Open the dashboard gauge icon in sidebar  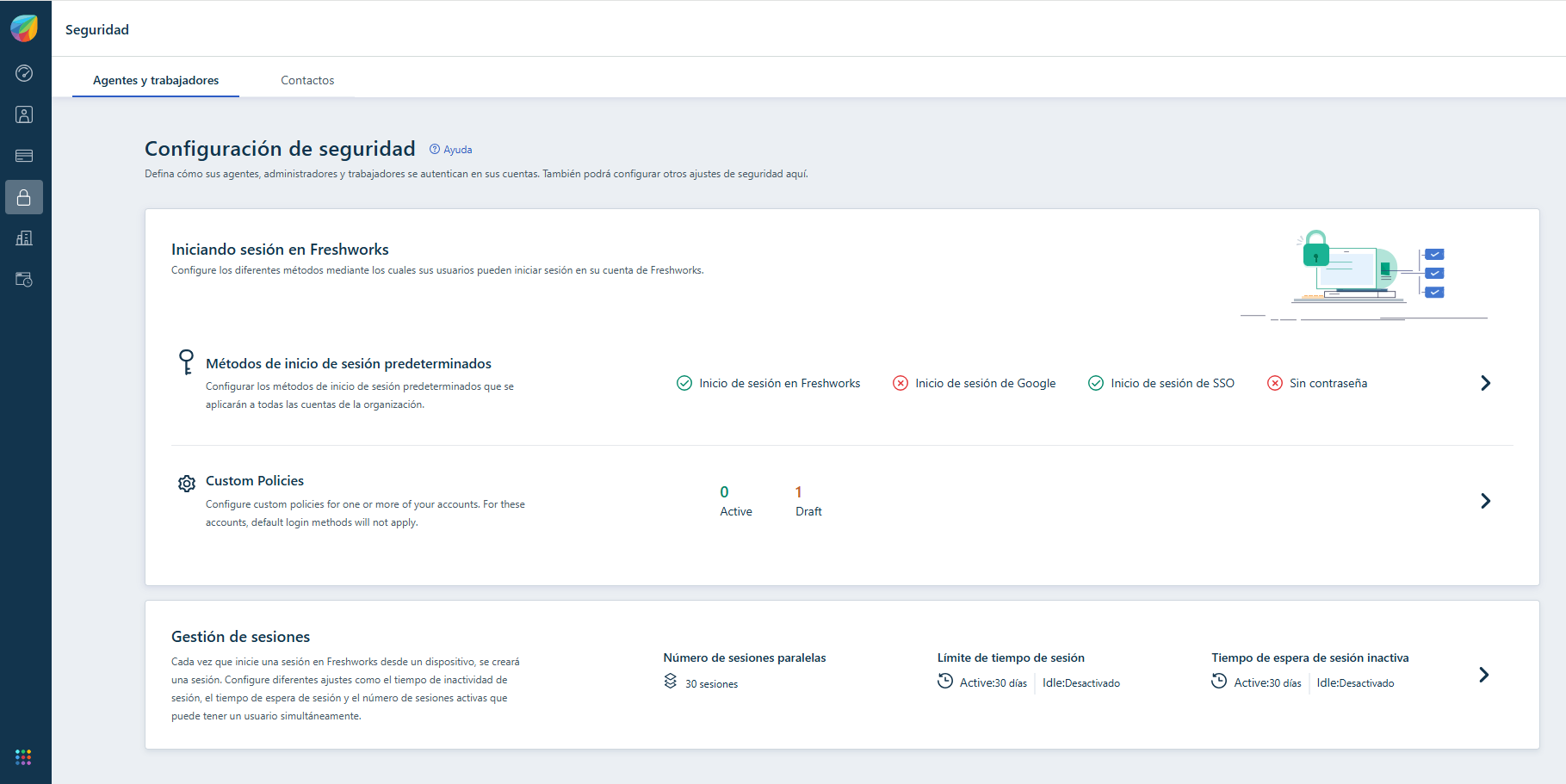[24, 73]
